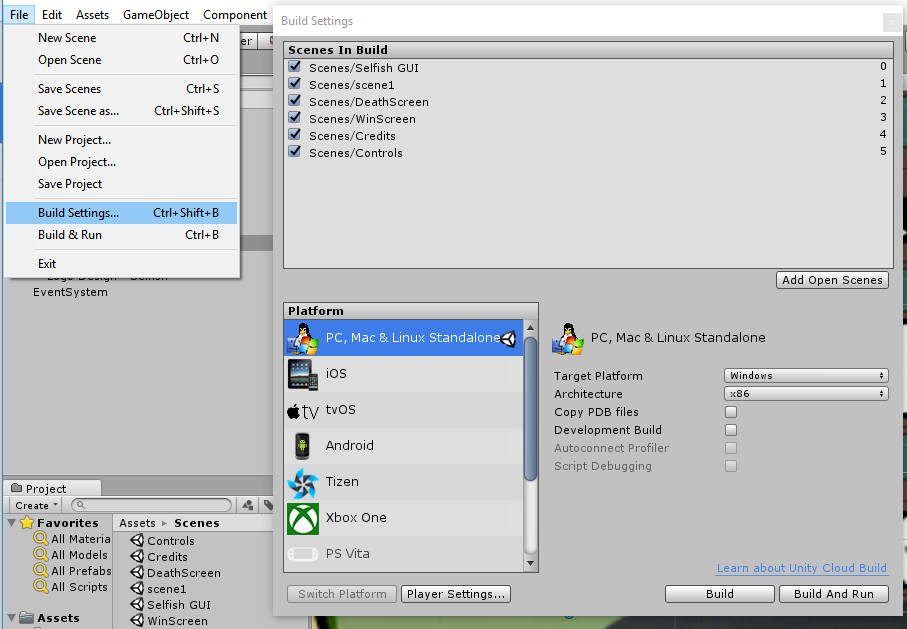Open the Architecture dropdown
Image resolution: width=907 pixels, height=629 pixels.
[x=805, y=393]
